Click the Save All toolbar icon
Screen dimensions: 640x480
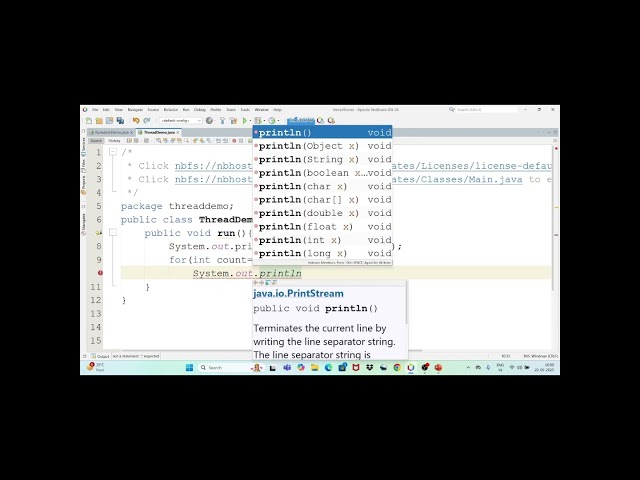120,121
